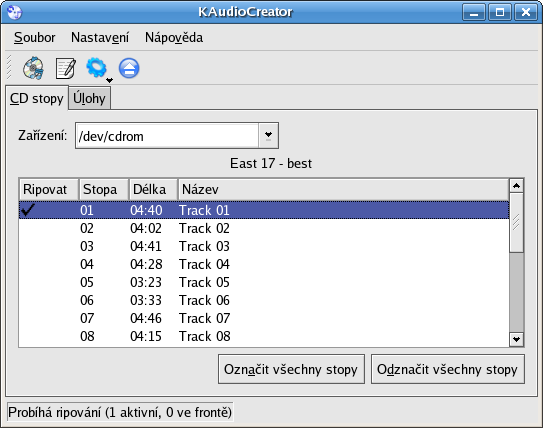Switch to the Úlohy tab
Image resolution: width=543 pixels, height=428 pixels.
[89, 98]
